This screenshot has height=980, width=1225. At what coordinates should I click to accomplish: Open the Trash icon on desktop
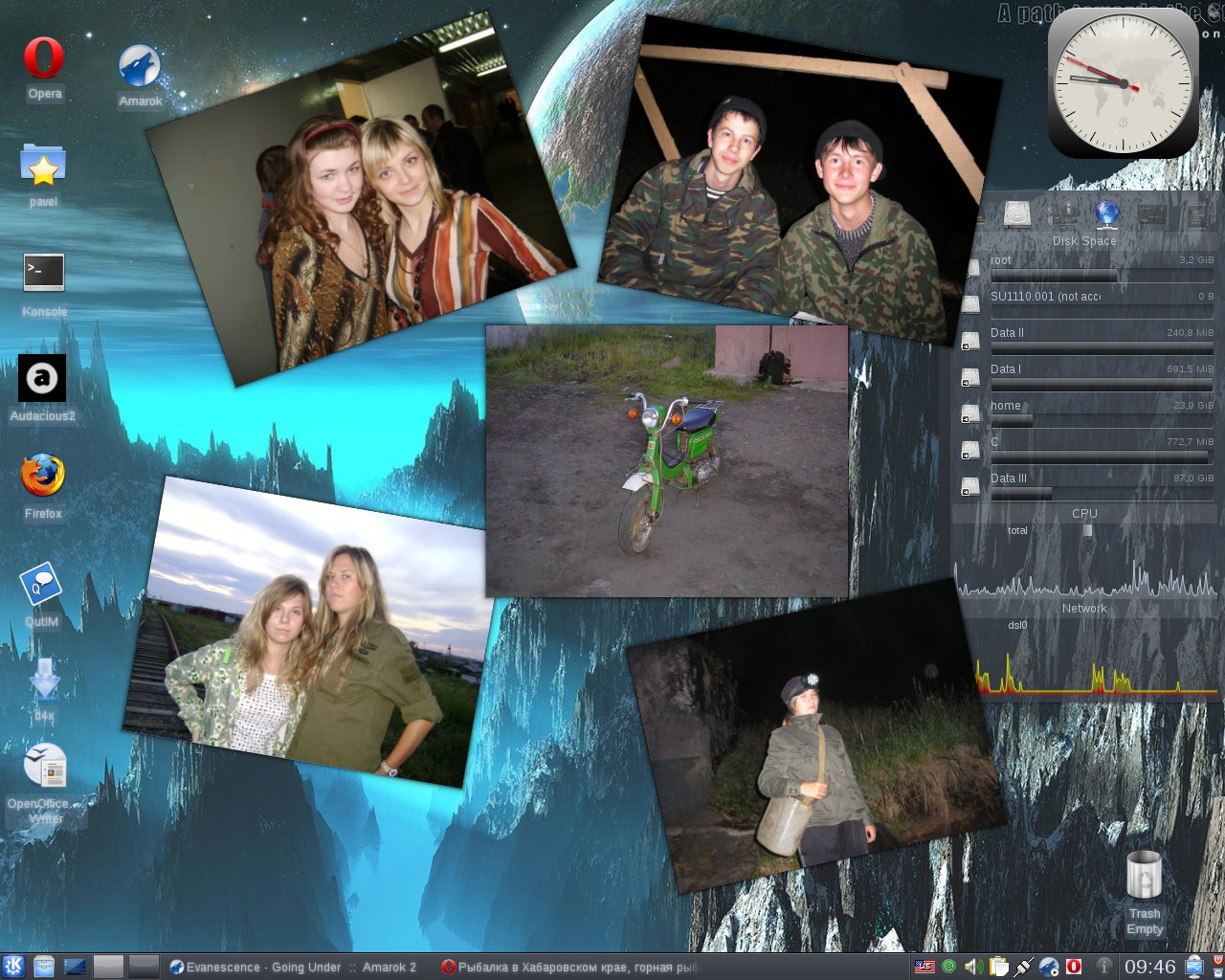(1144, 875)
